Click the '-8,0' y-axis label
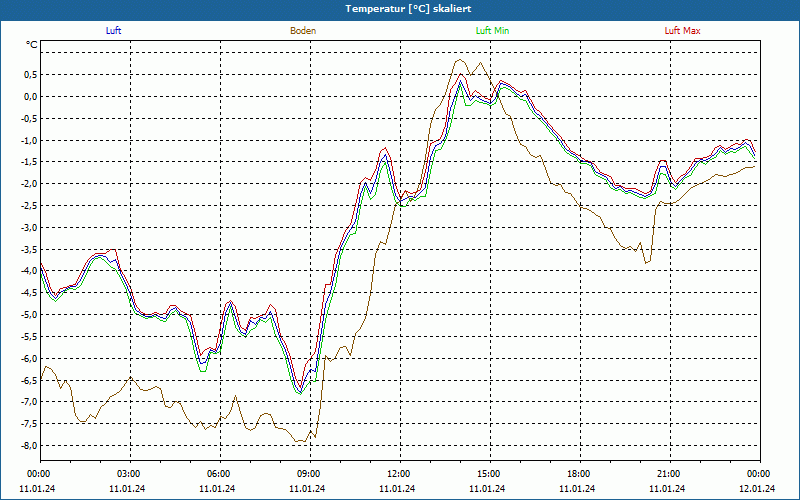 [x=30, y=445]
